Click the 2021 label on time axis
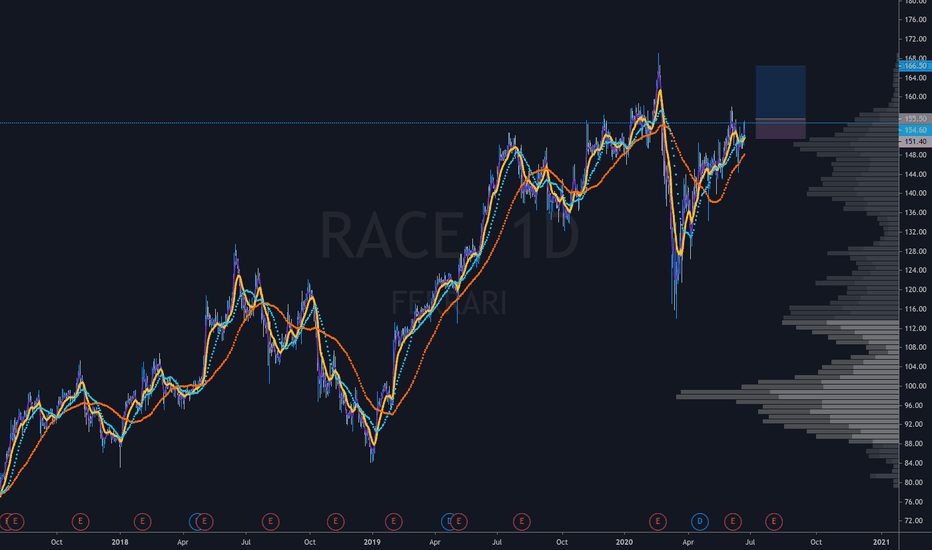The image size is (932, 550). 881,542
